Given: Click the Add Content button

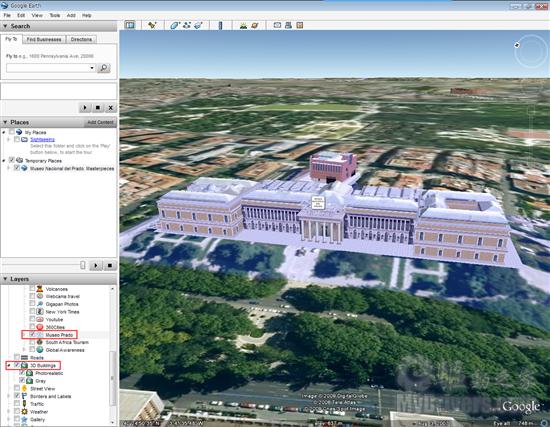Looking at the screenshot, I should (x=100, y=122).
